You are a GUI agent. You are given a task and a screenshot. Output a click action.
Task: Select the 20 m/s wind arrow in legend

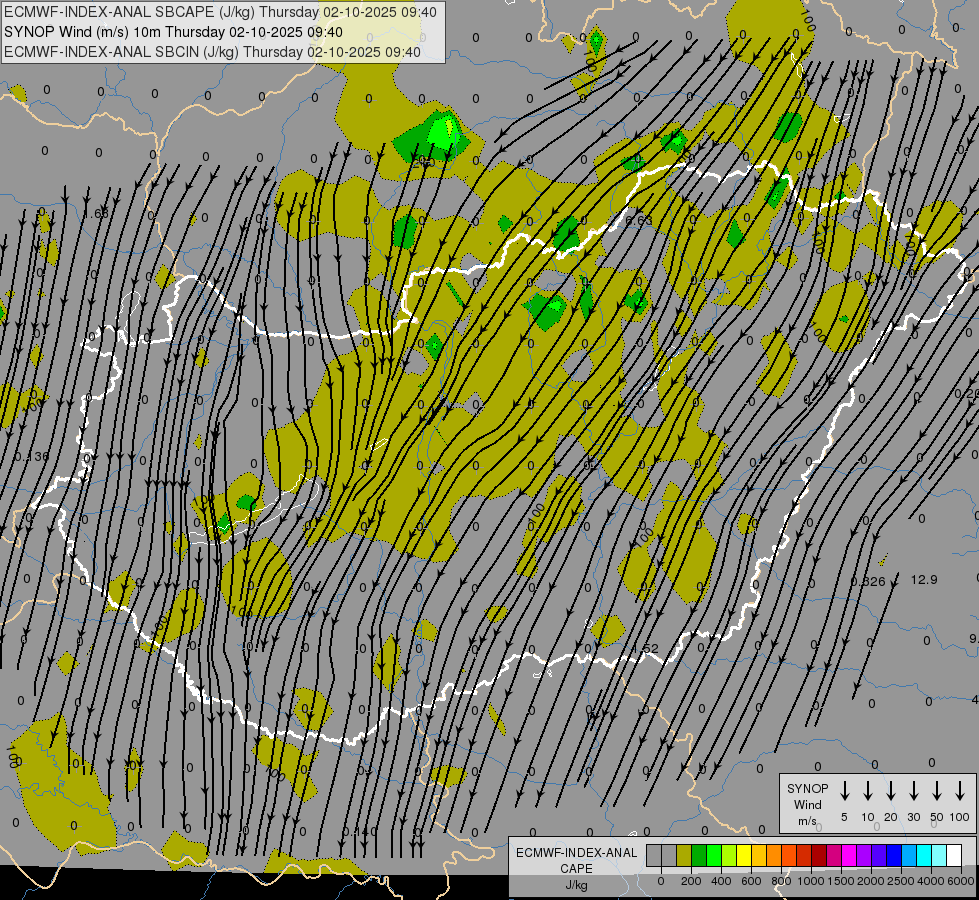coord(891,791)
